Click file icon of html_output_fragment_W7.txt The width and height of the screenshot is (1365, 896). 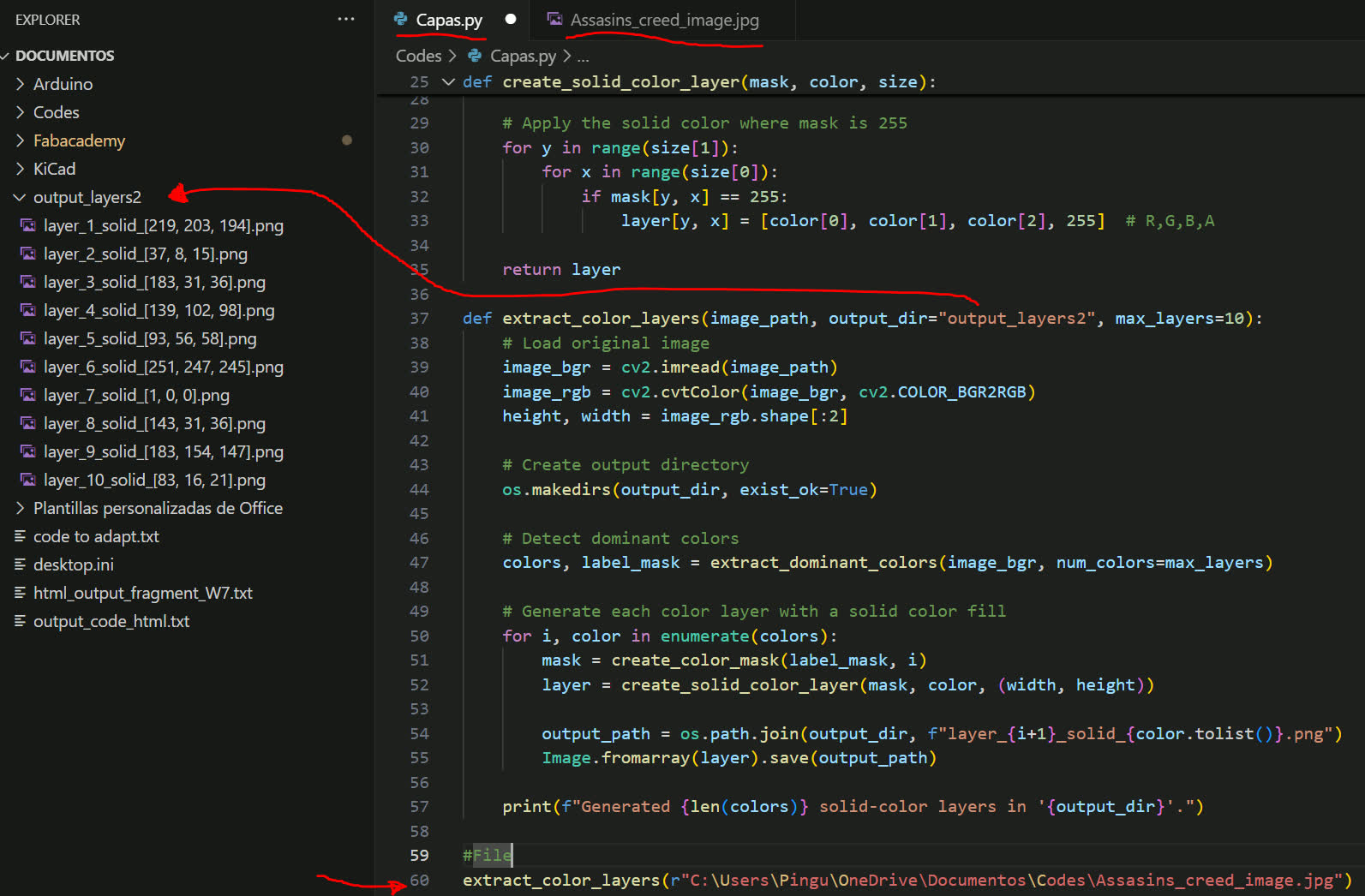tap(20, 593)
